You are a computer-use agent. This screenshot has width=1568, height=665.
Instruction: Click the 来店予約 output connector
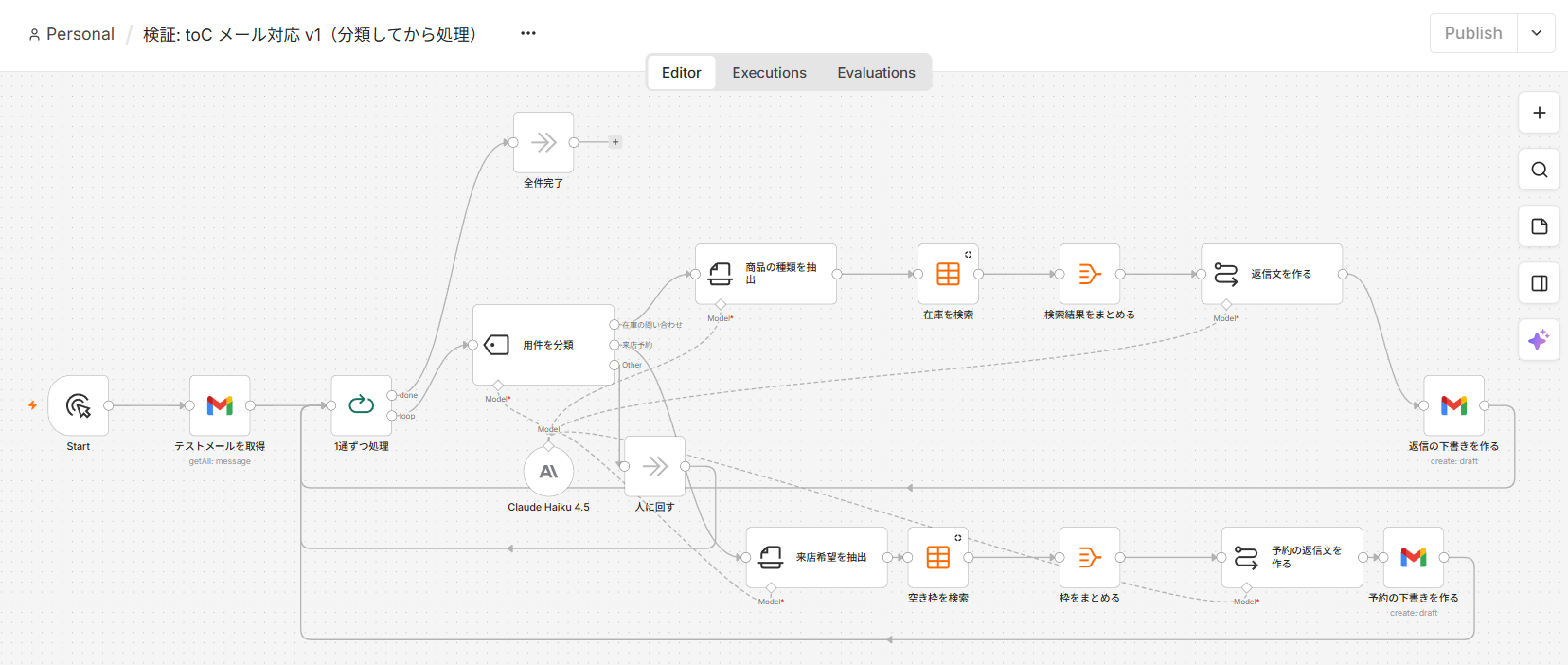[x=615, y=345]
